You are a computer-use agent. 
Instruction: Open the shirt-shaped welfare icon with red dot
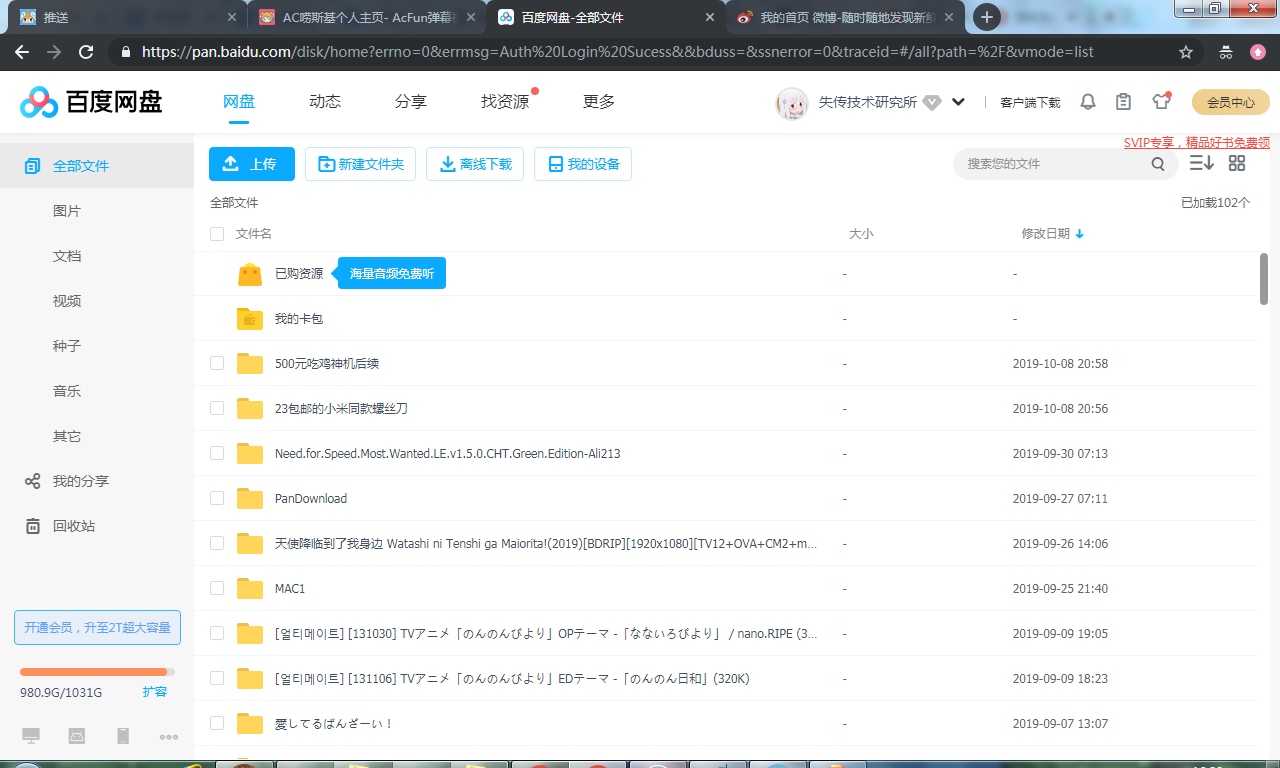coord(1160,101)
